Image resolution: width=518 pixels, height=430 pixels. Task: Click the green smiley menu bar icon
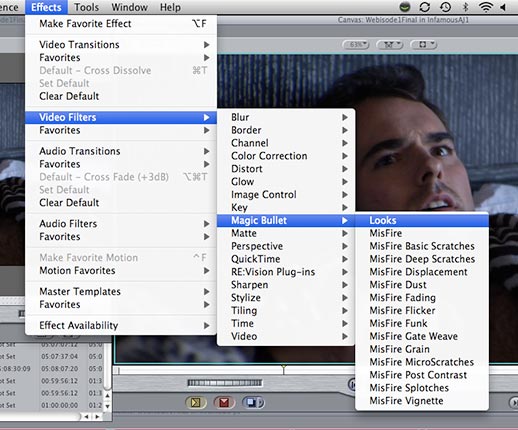(405, 7)
